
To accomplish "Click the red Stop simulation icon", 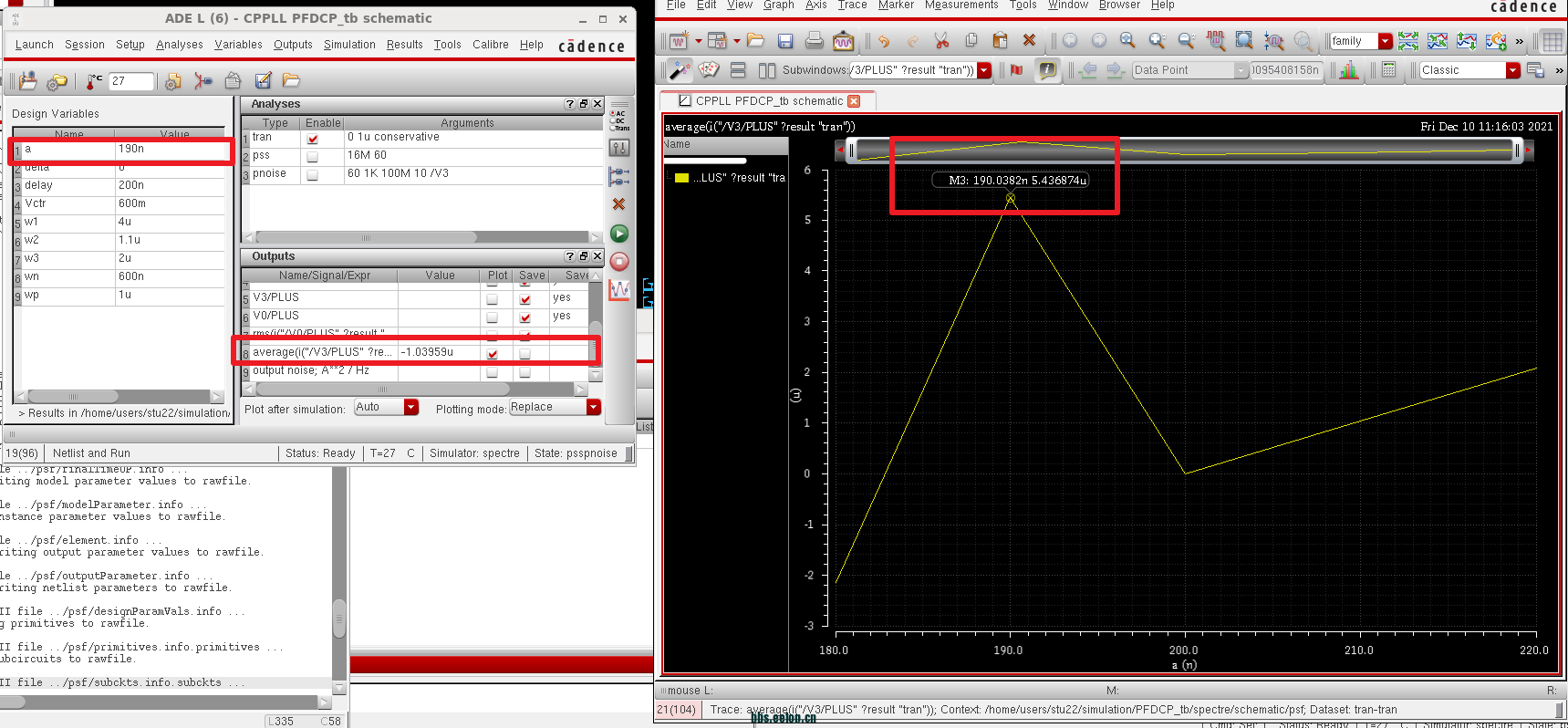I will click(x=619, y=262).
